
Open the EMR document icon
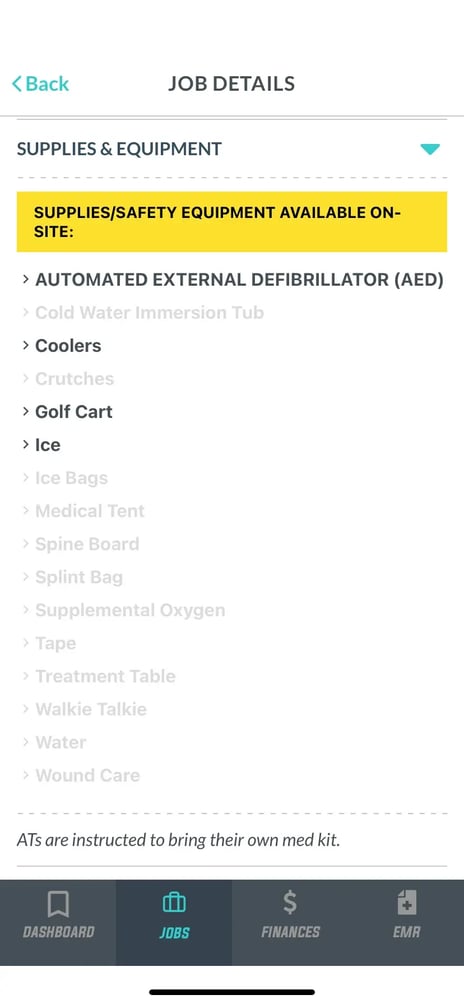[x=406, y=903]
